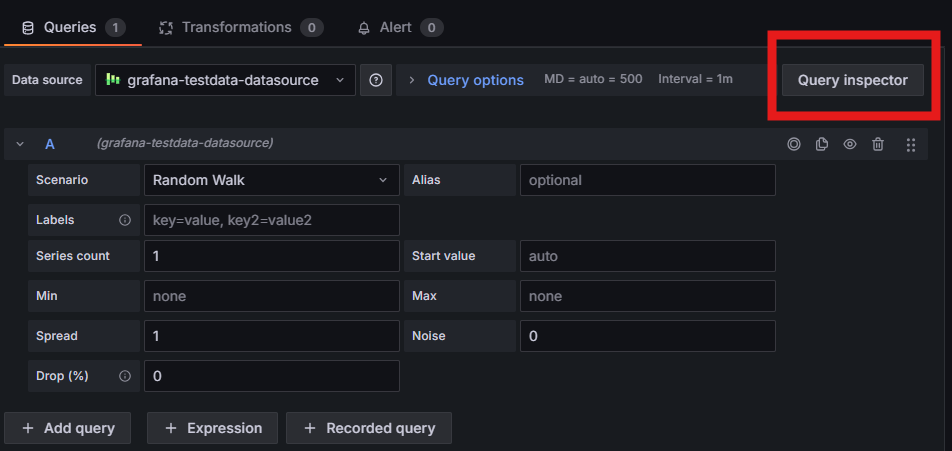Viewport: 952px width, 451px height.
Task: Click the Spread input field
Action: [x=271, y=336]
